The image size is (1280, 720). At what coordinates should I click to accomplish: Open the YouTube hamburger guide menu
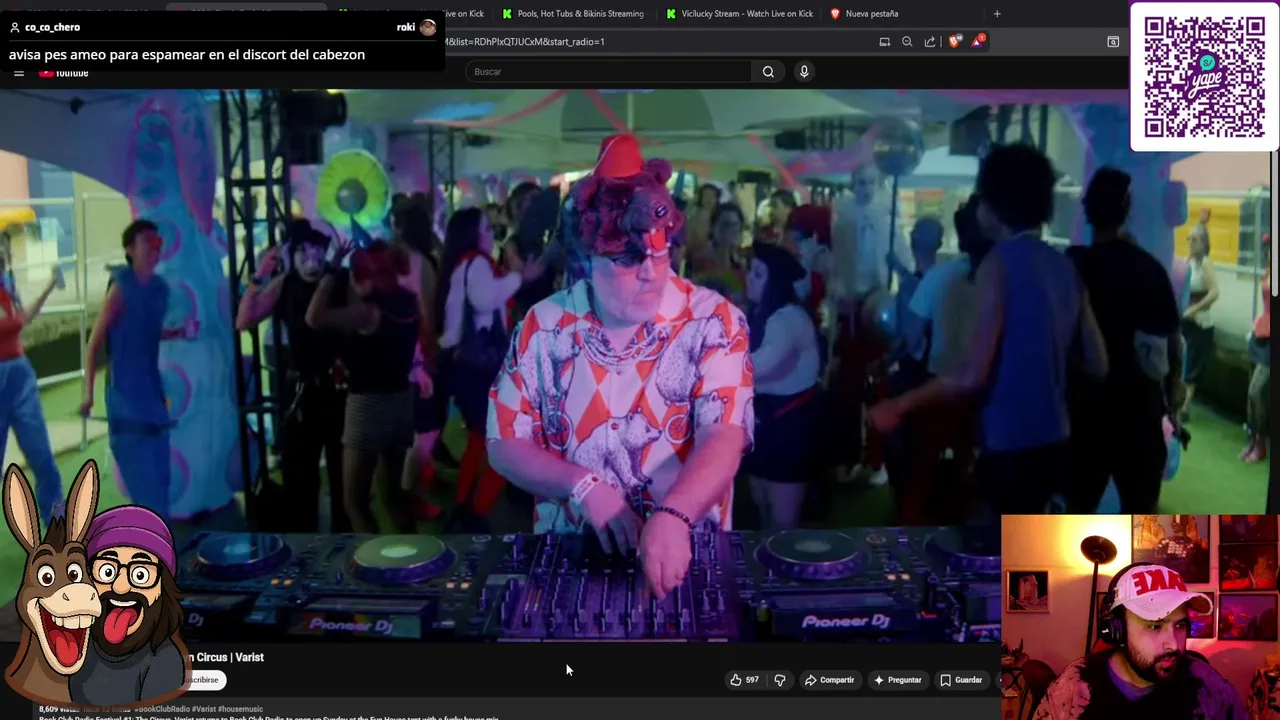tap(19, 73)
